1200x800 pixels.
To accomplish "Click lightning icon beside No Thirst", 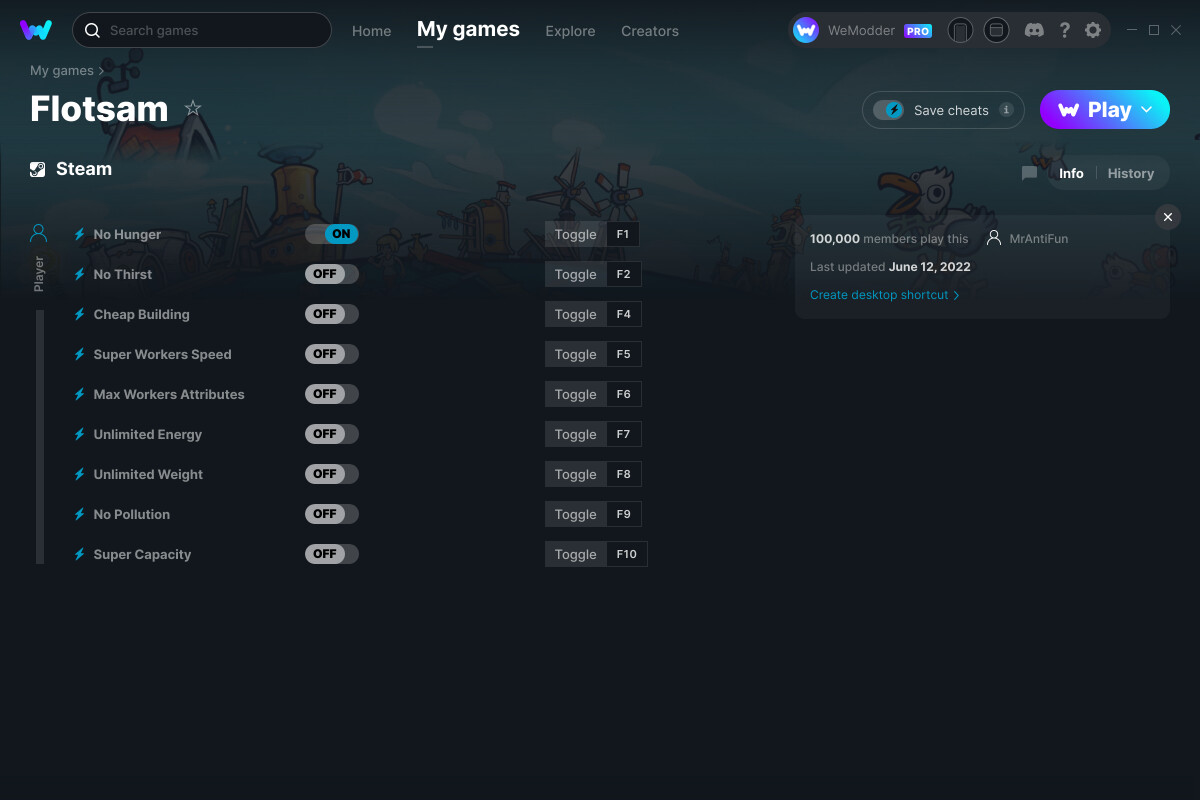I will [80, 274].
